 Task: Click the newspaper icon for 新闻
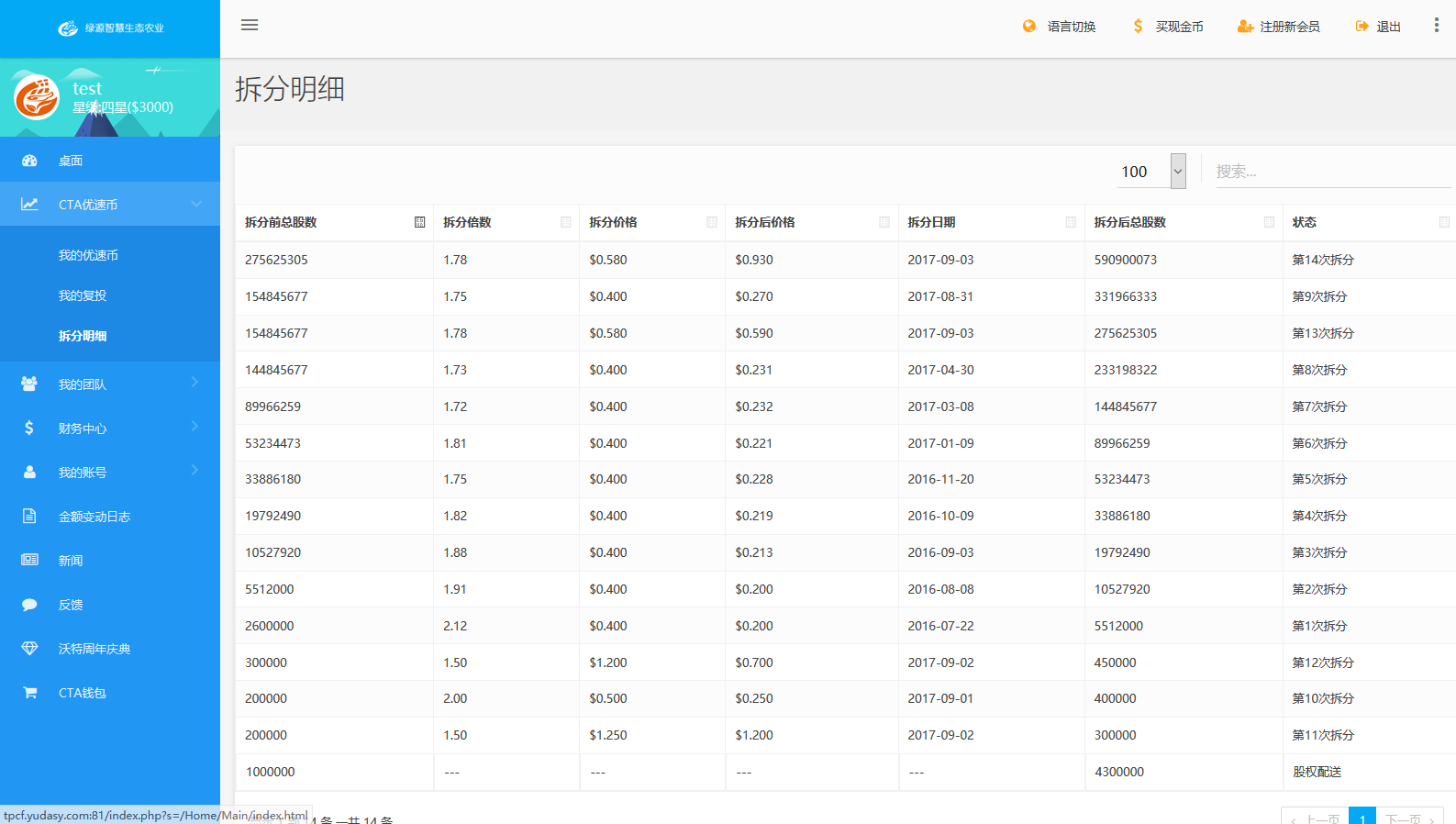pos(29,561)
